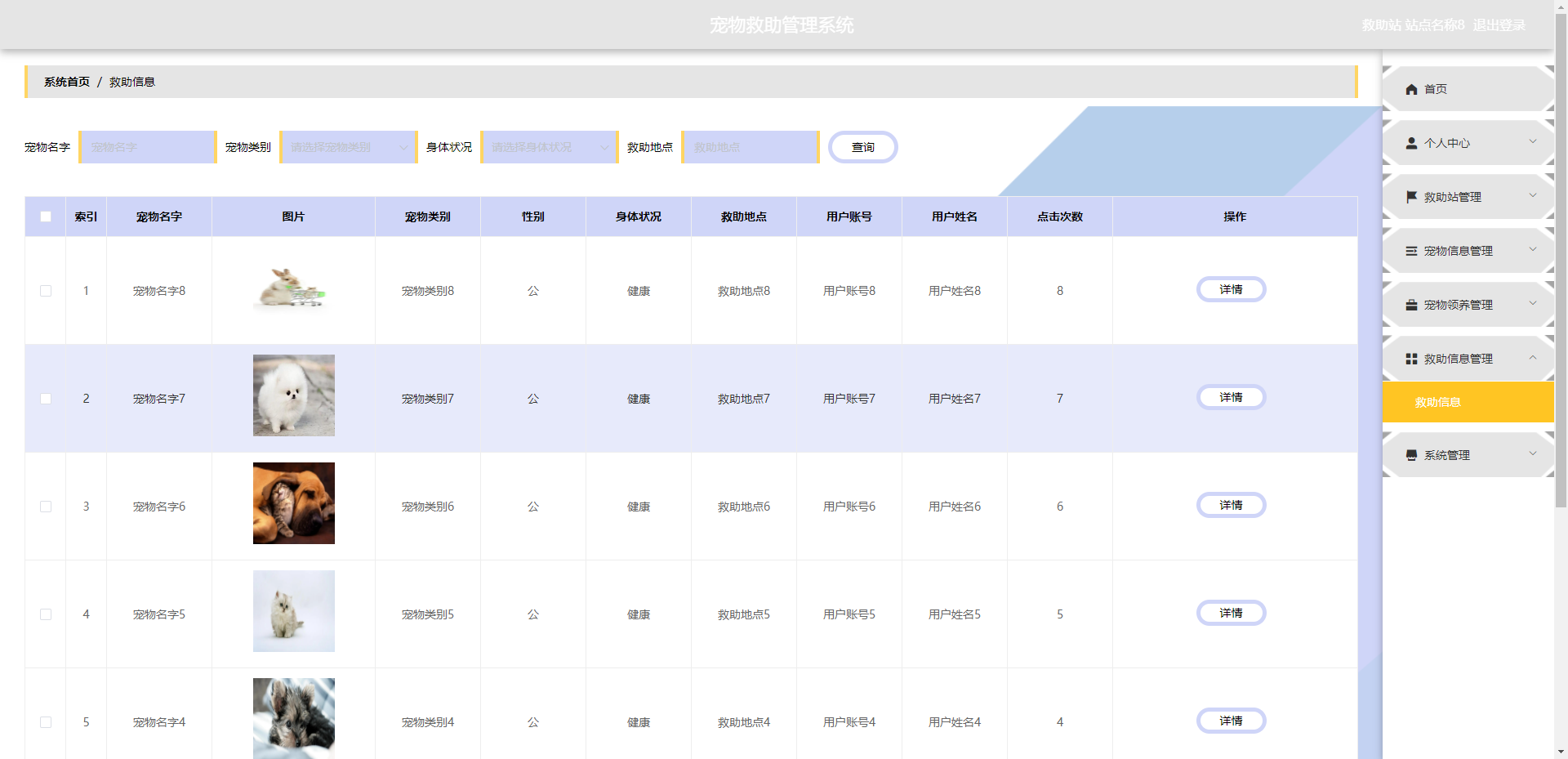
Task: Select the flag icon for 救助站管理
Action: pyautogui.click(x=1411, y=196)
